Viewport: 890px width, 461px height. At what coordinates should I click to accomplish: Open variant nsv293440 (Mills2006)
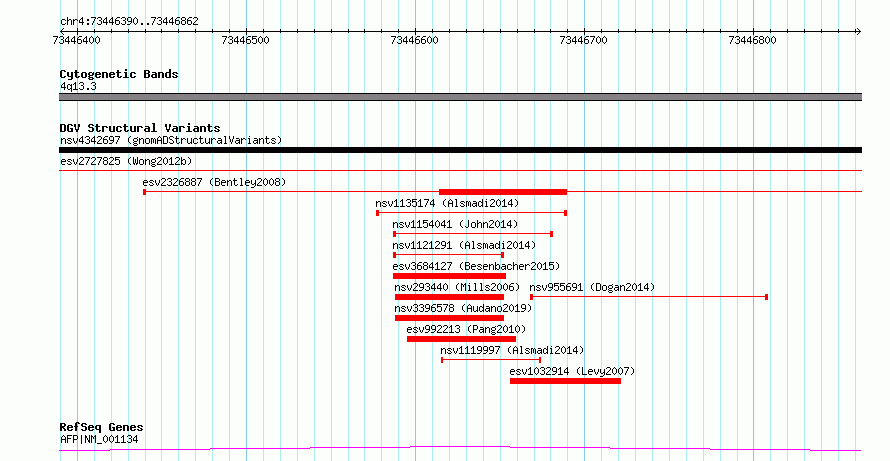[x=457, y=287]
